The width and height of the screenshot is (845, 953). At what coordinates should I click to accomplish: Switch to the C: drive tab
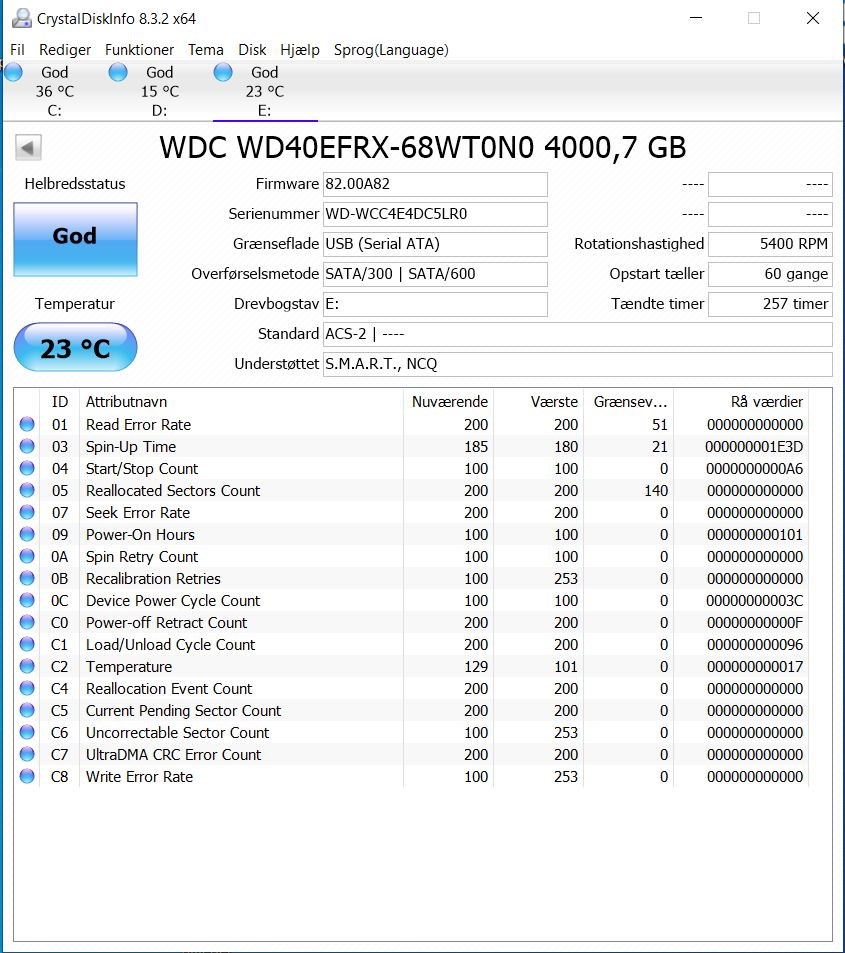tap(55, 91)
